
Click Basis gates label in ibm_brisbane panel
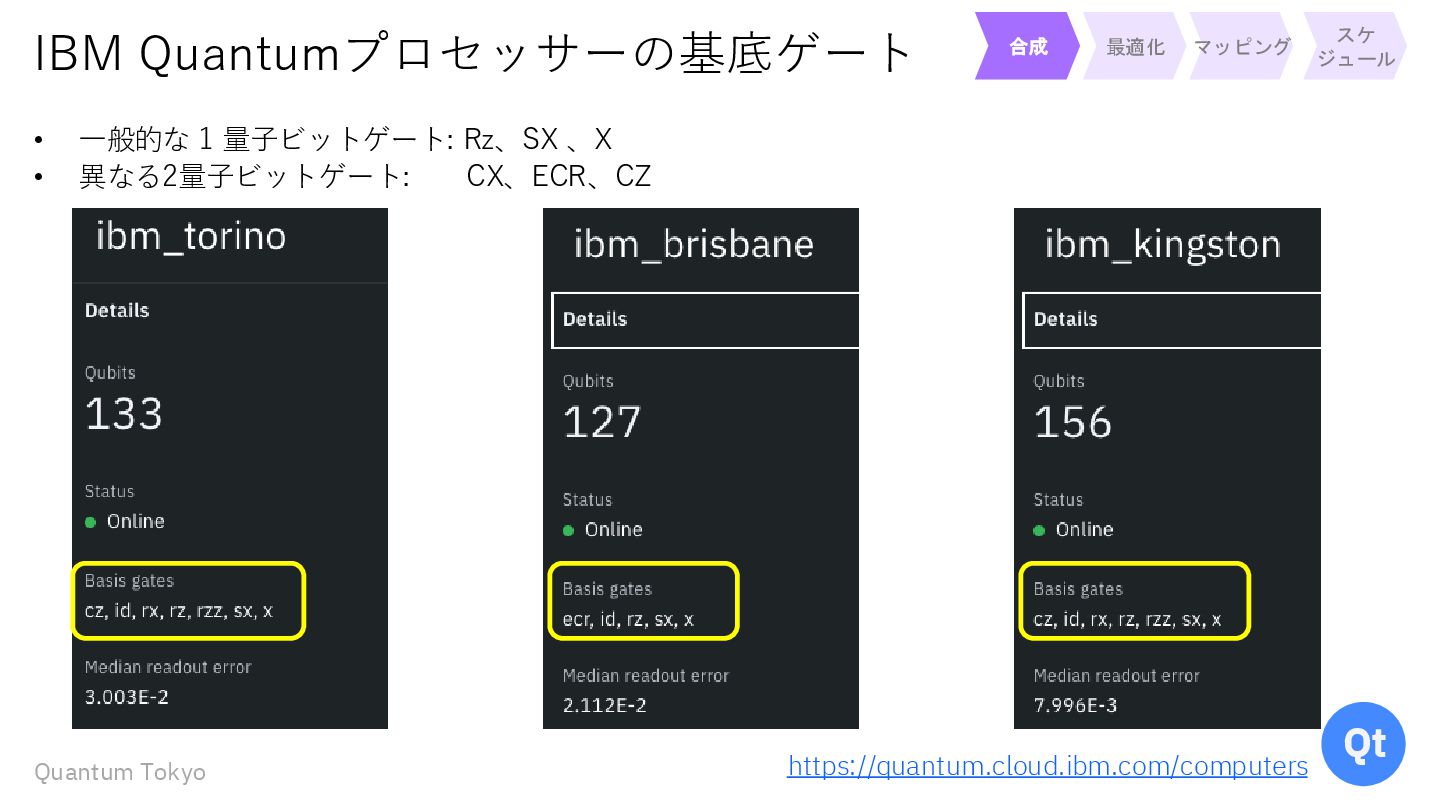coord(607,589)
